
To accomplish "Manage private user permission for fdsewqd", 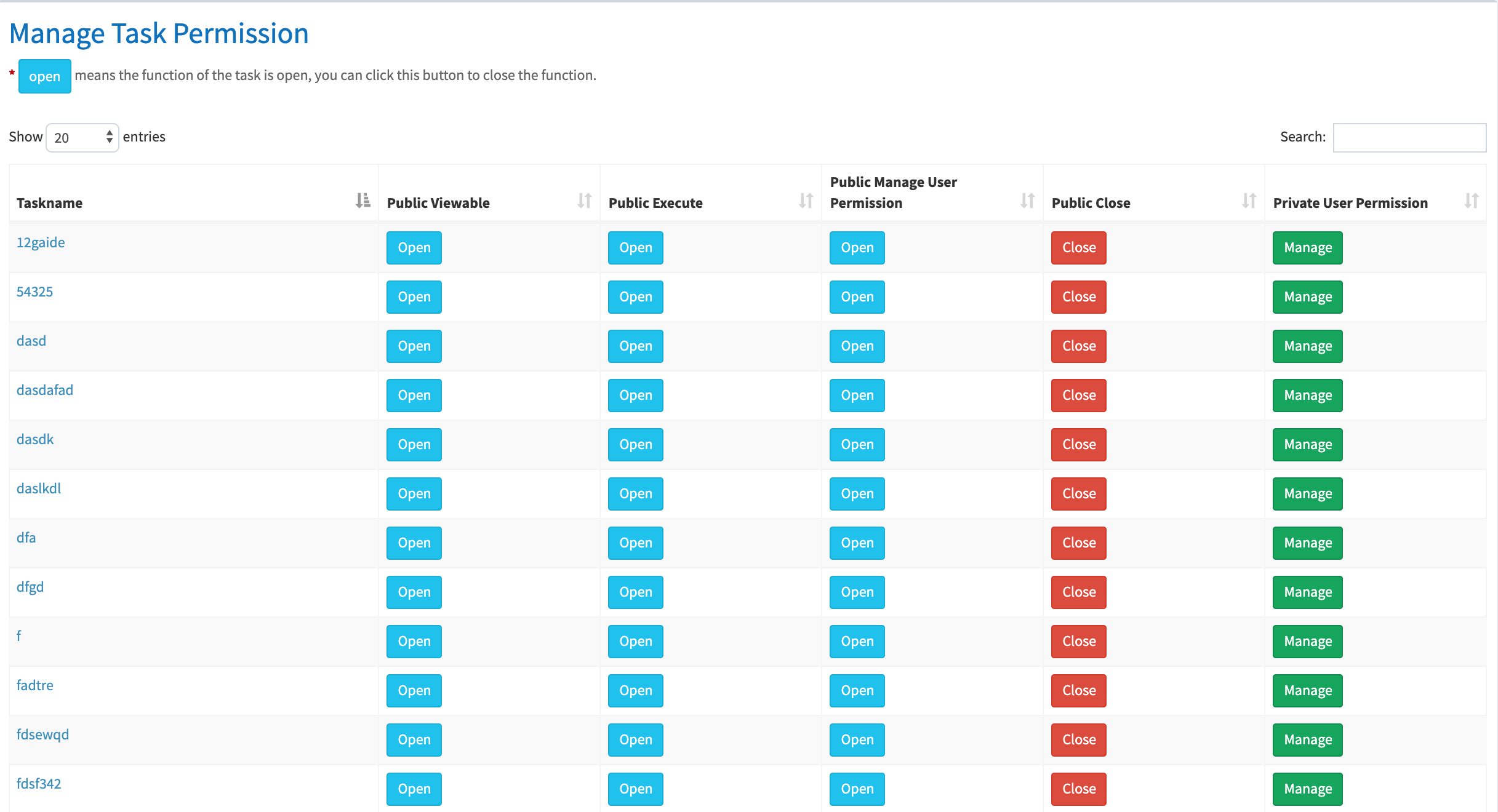I will (1308, 740).
